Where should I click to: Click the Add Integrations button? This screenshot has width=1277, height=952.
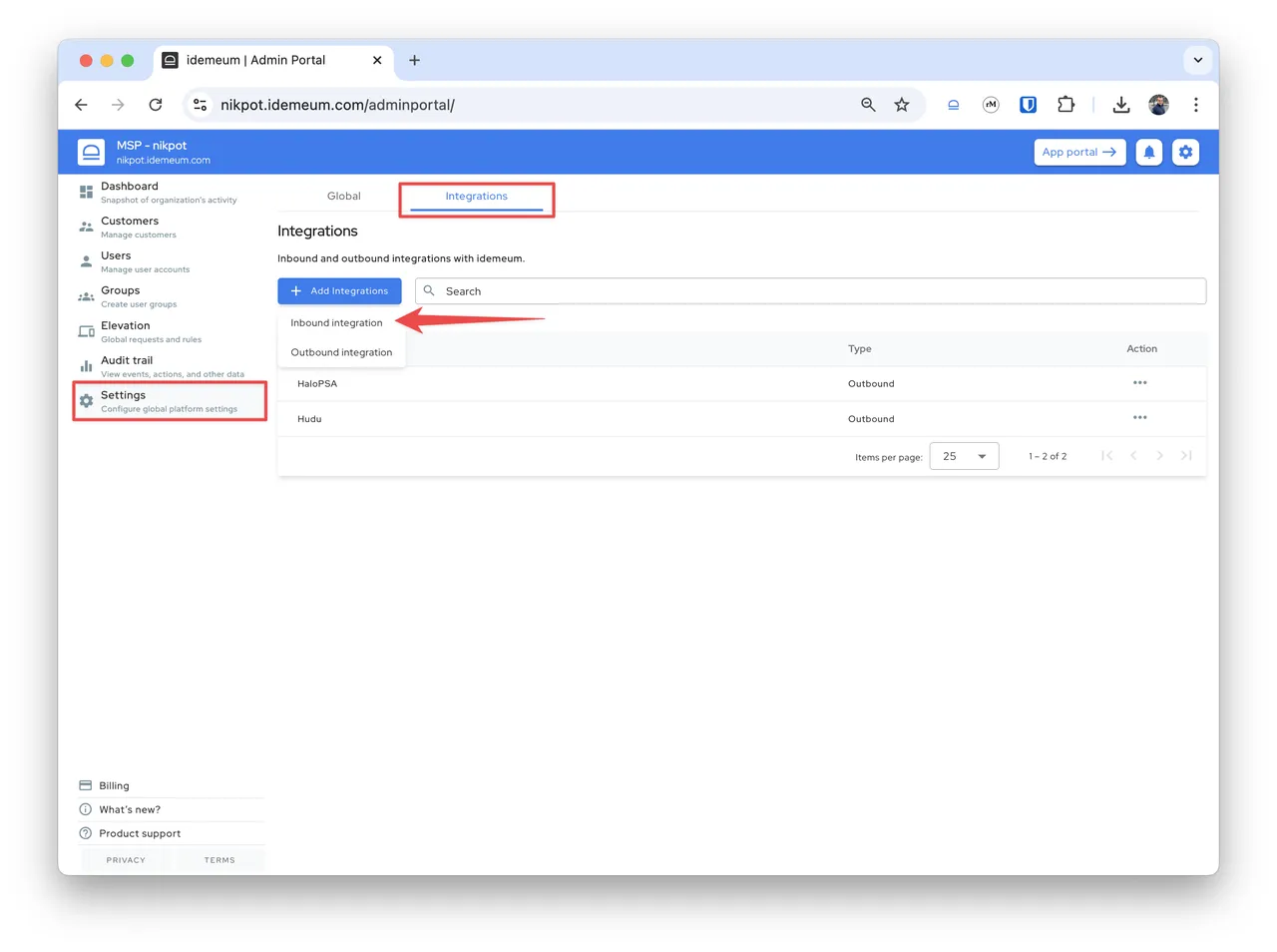tap(339, 291)
